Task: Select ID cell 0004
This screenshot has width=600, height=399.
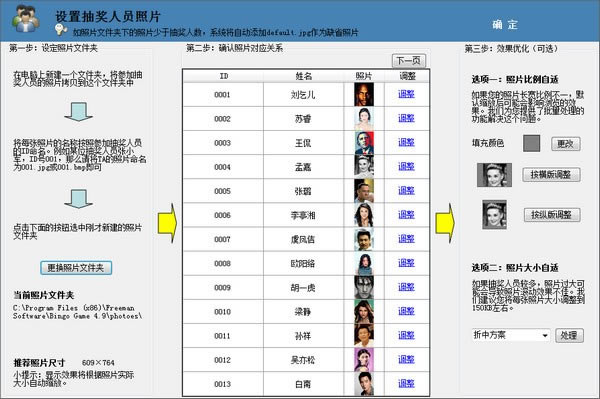Action: click(x=223, y=167)
